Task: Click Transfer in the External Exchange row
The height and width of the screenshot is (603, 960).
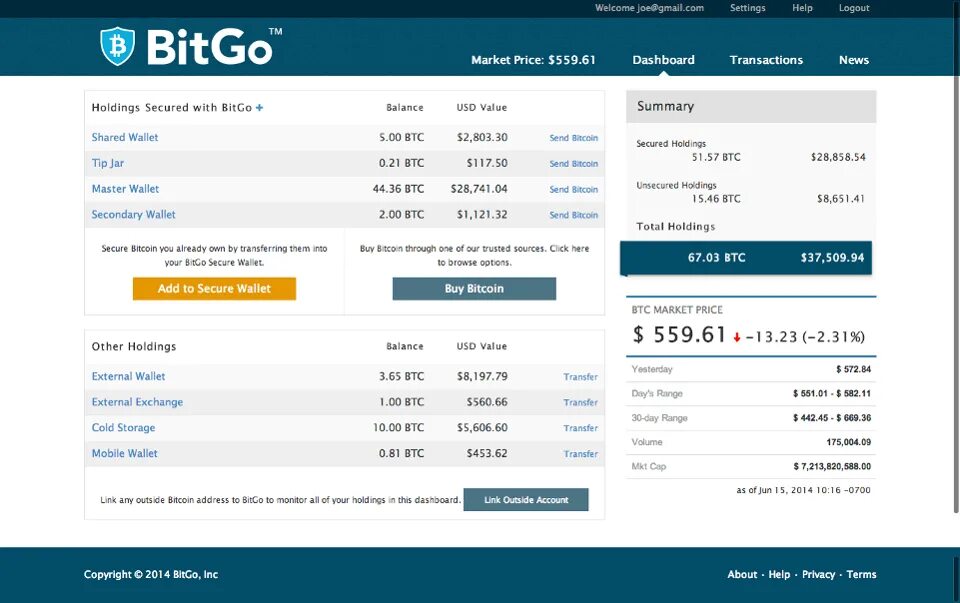Action: click(580, 402)
